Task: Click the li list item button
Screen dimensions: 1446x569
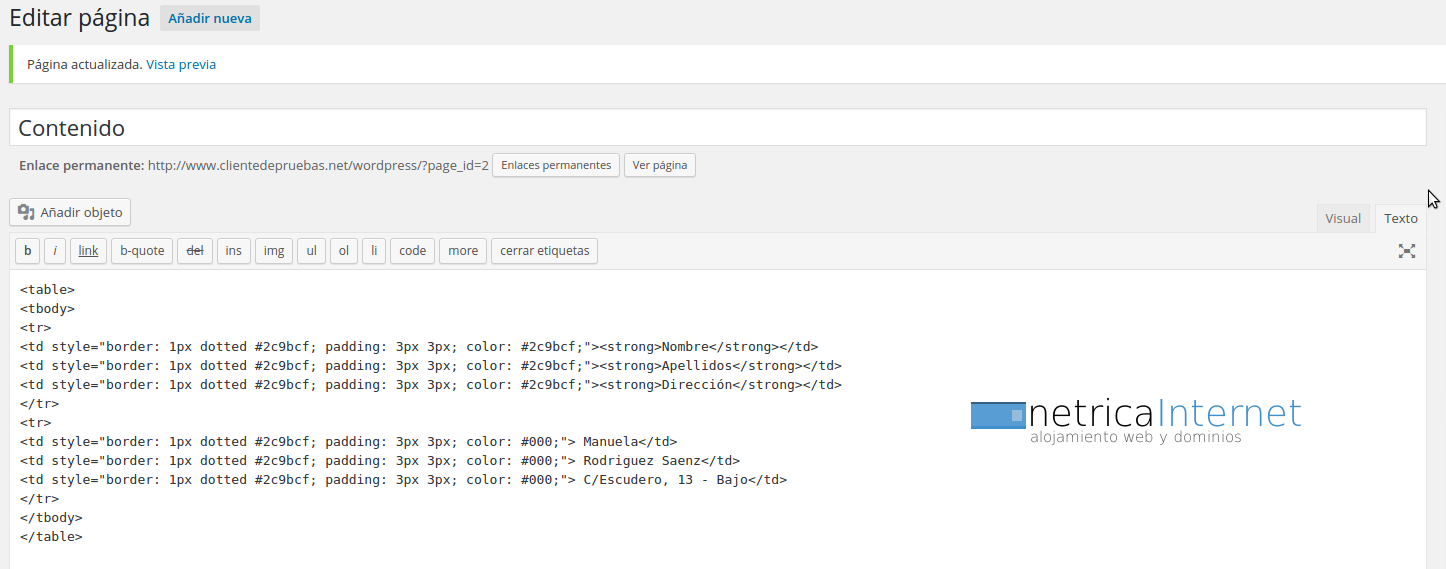Action: (373, 251)
